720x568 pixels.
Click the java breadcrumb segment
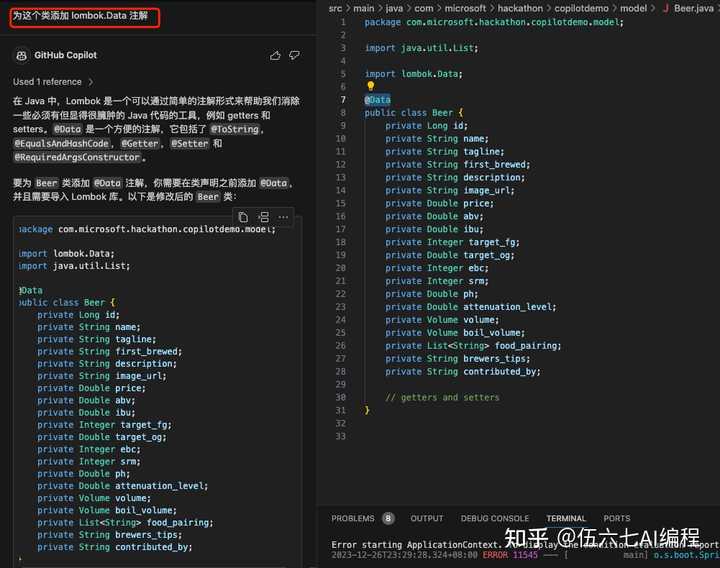394,8
